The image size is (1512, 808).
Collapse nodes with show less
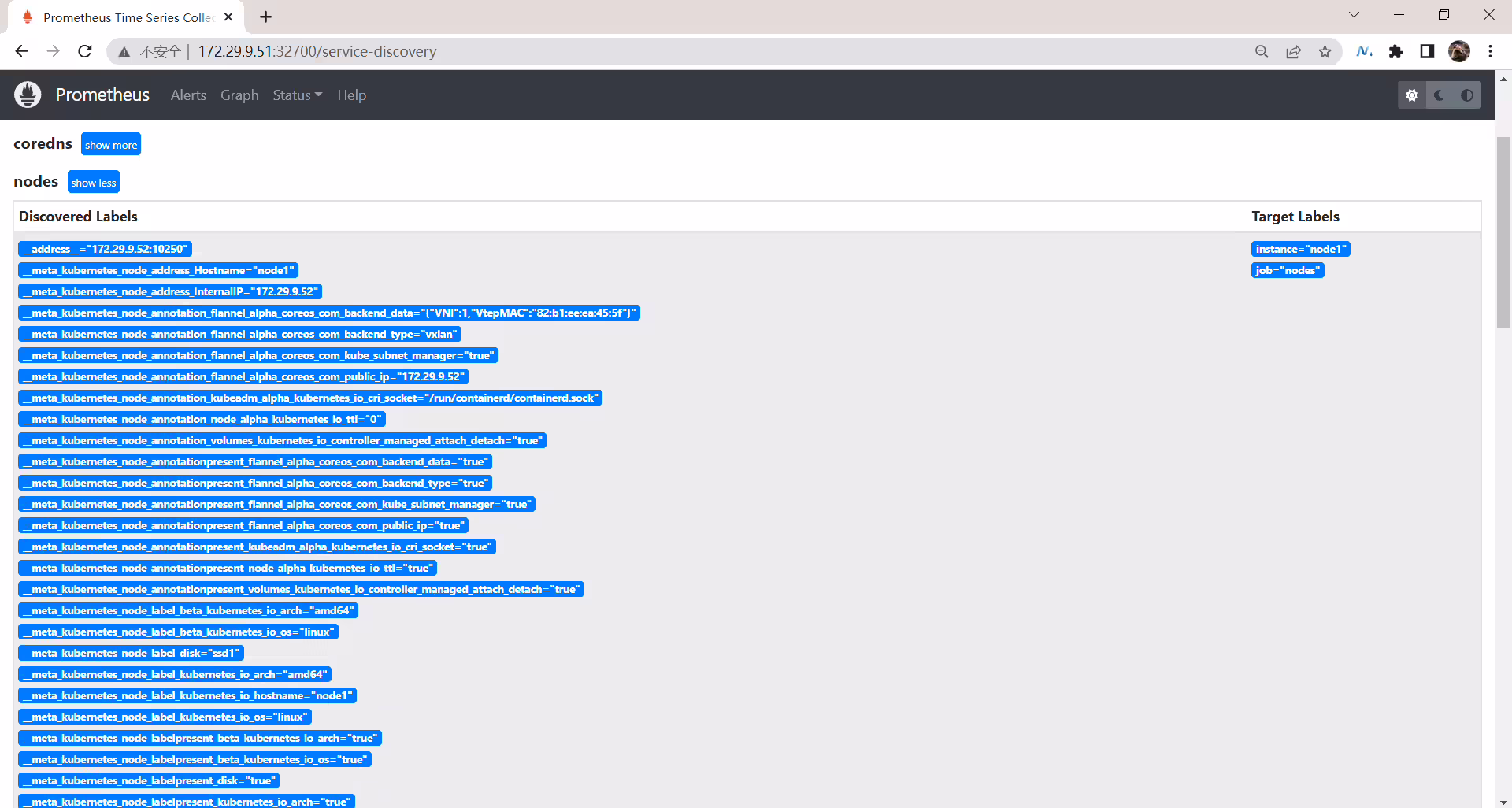click(x=94, y=182)
